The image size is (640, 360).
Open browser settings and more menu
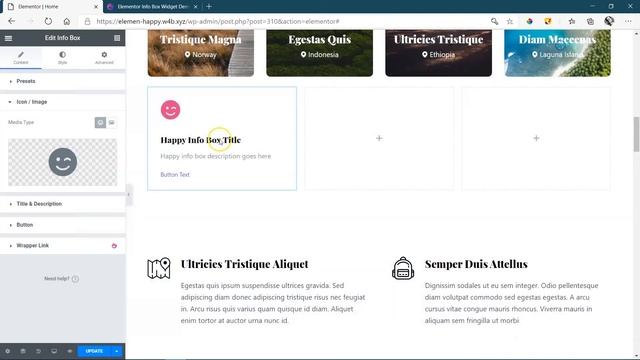click(628, 21)
